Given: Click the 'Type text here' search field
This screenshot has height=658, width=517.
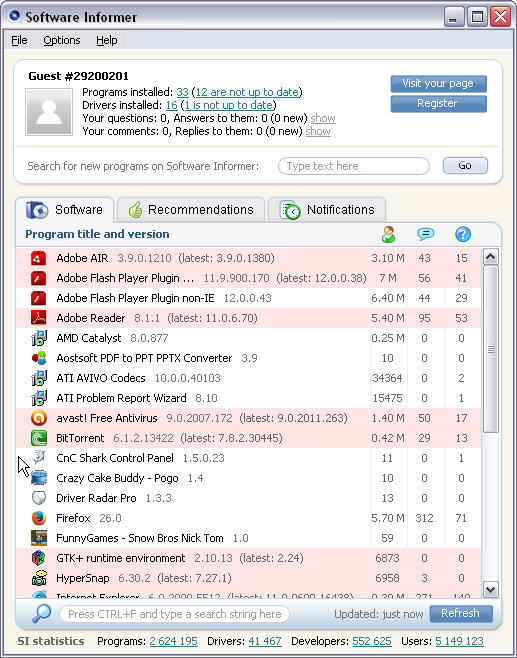Looking at the screenshot, I should (353, 166).
